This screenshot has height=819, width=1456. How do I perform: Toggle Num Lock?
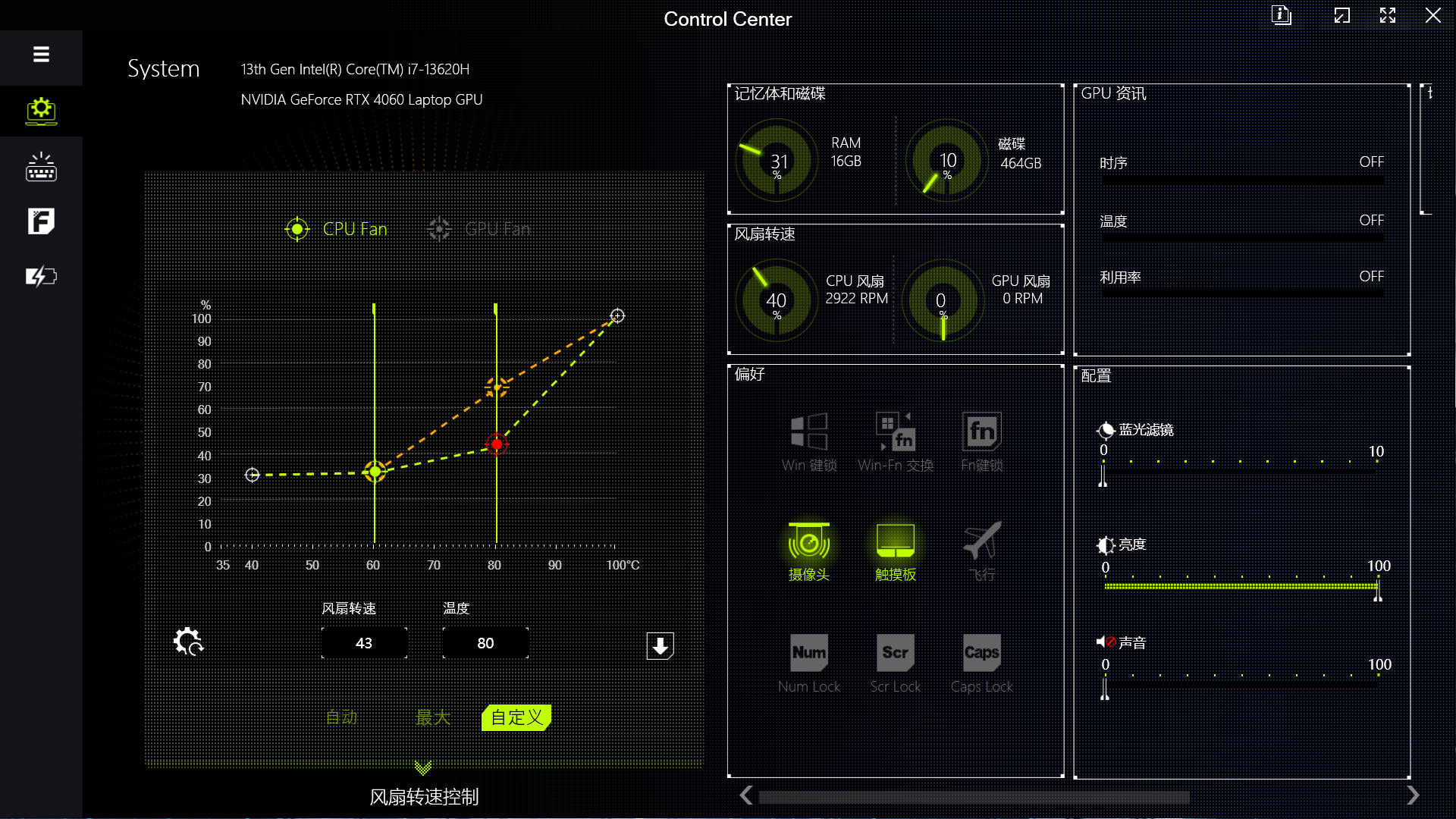(x=809, y=664)
